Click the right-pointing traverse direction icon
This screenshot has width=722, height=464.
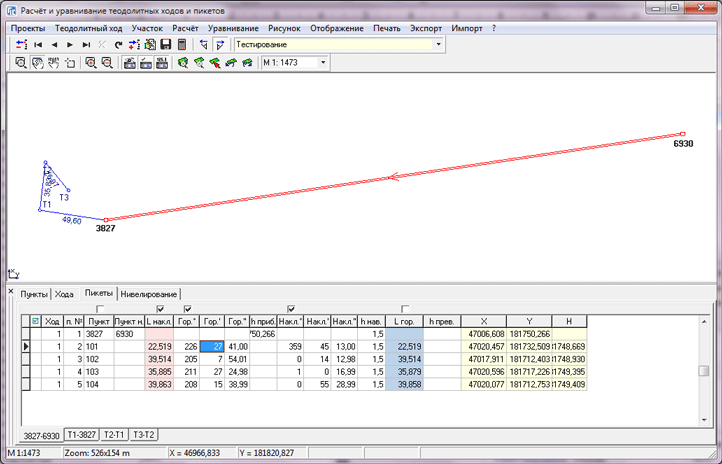pos(220,45)
